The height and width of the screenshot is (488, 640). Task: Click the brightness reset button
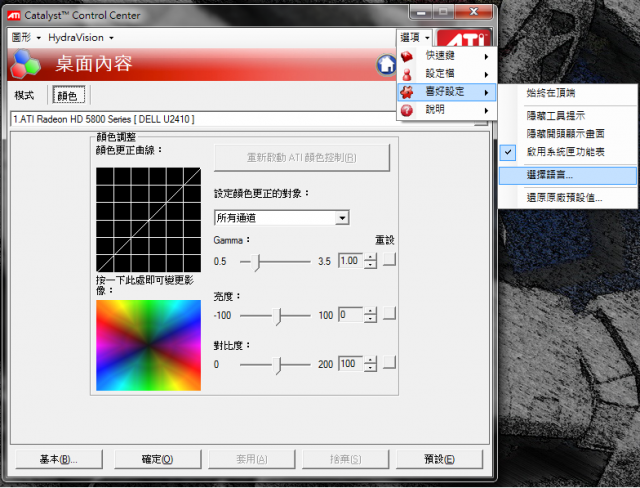[x=389, y=313]
